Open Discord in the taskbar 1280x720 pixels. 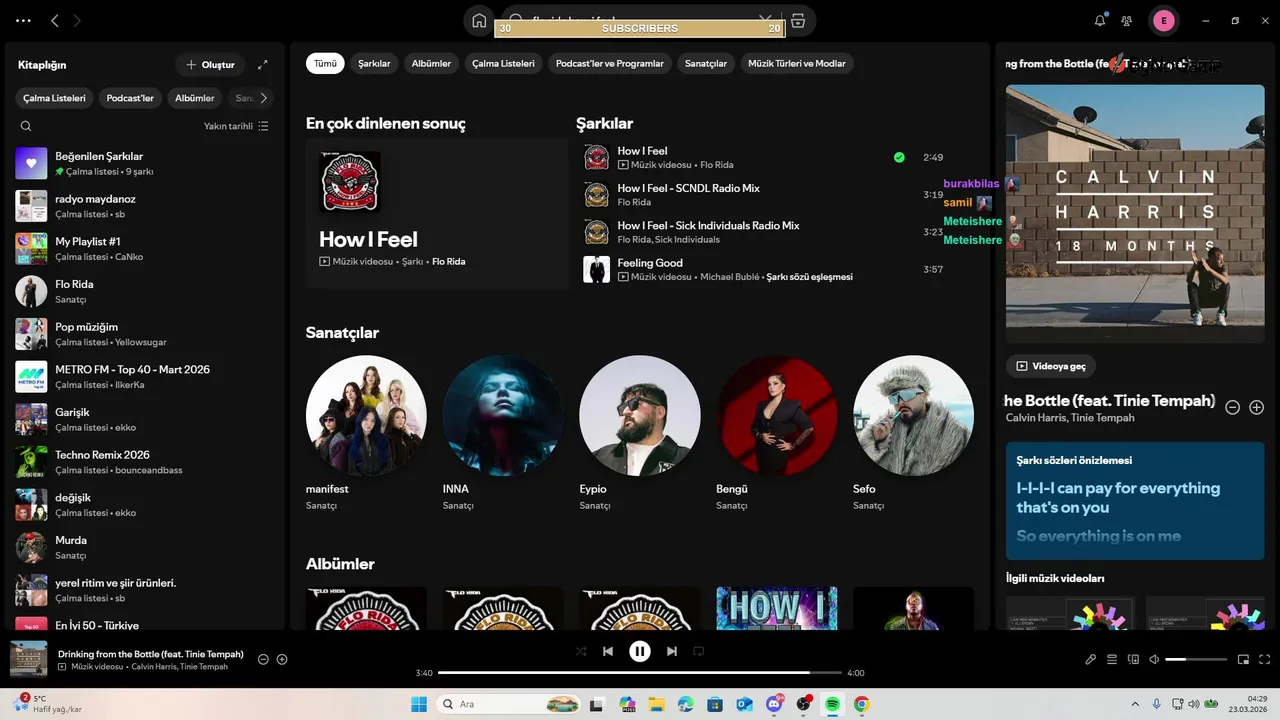point(774,704)
